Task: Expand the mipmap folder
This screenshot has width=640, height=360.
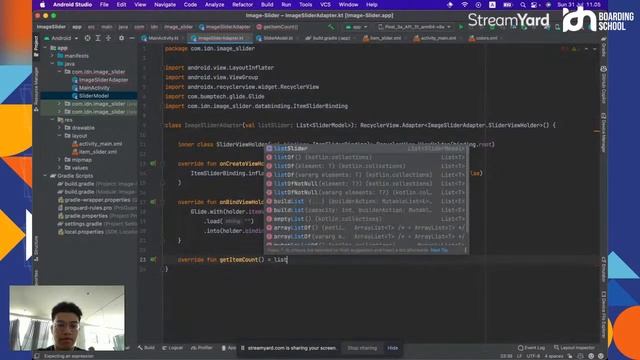Action: tap(60, 160)
